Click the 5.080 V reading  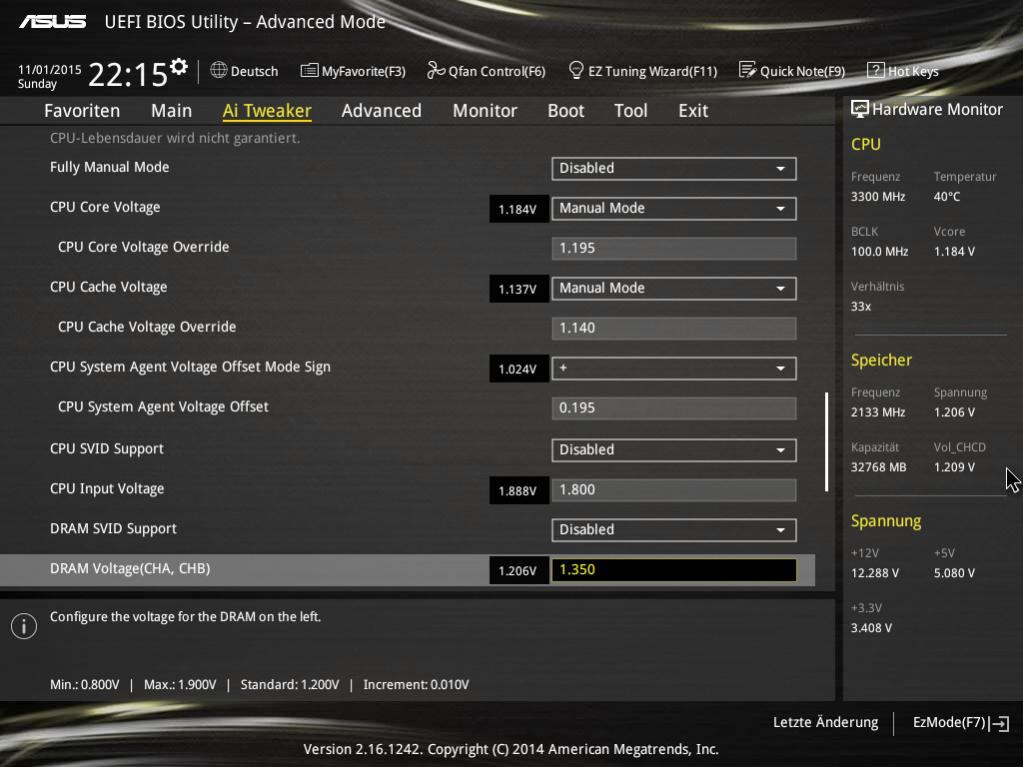[x=954, y=573]
